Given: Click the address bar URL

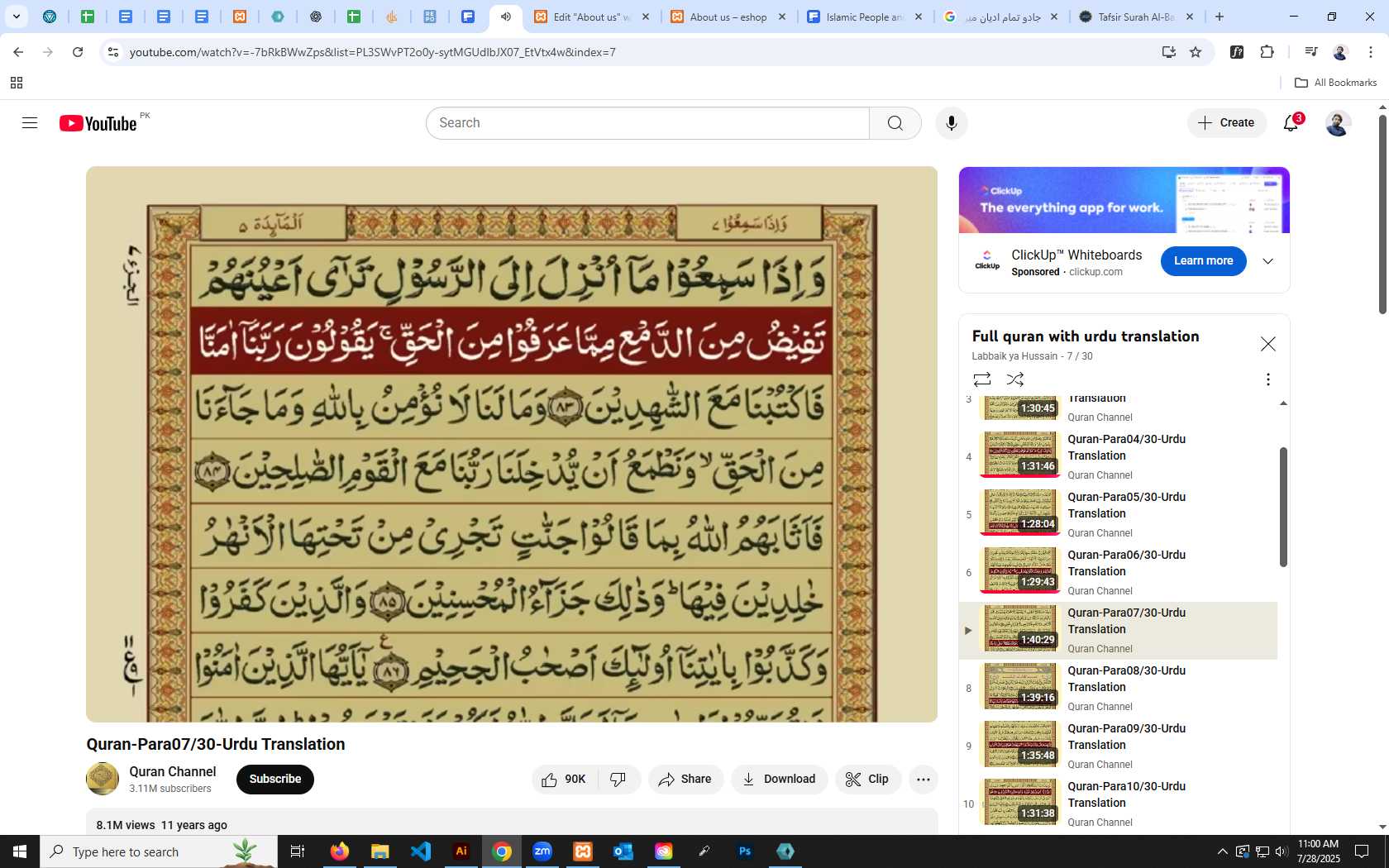Looking at the screenshot, I should point(372,52).
